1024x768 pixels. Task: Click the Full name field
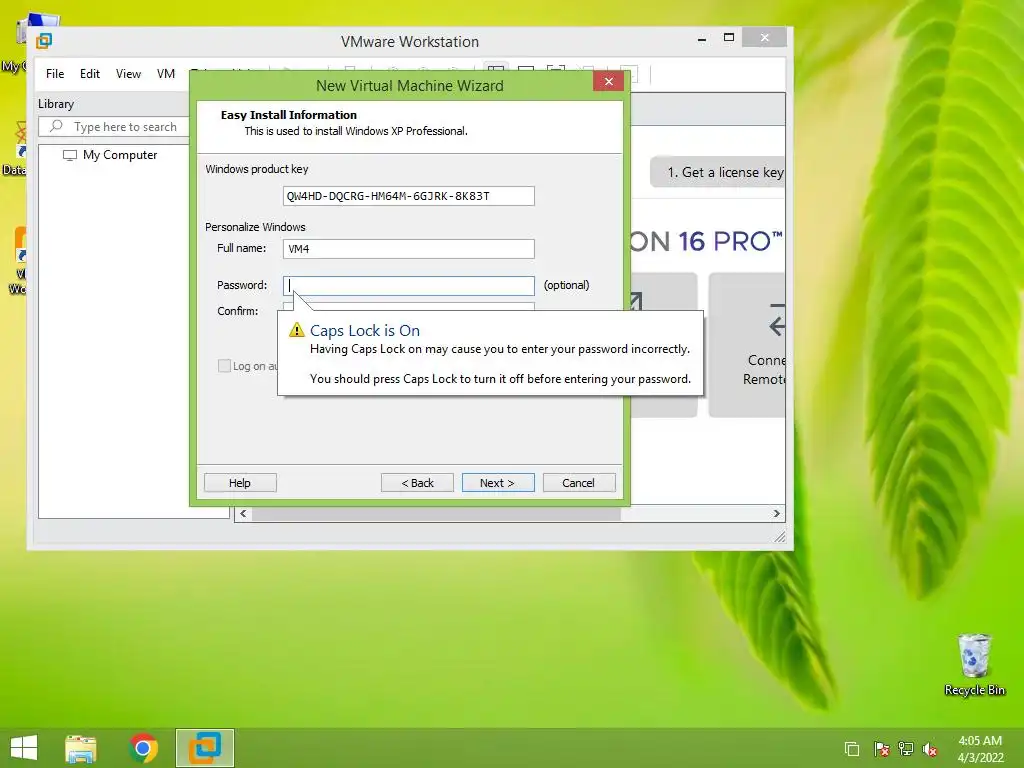[408, 249]
